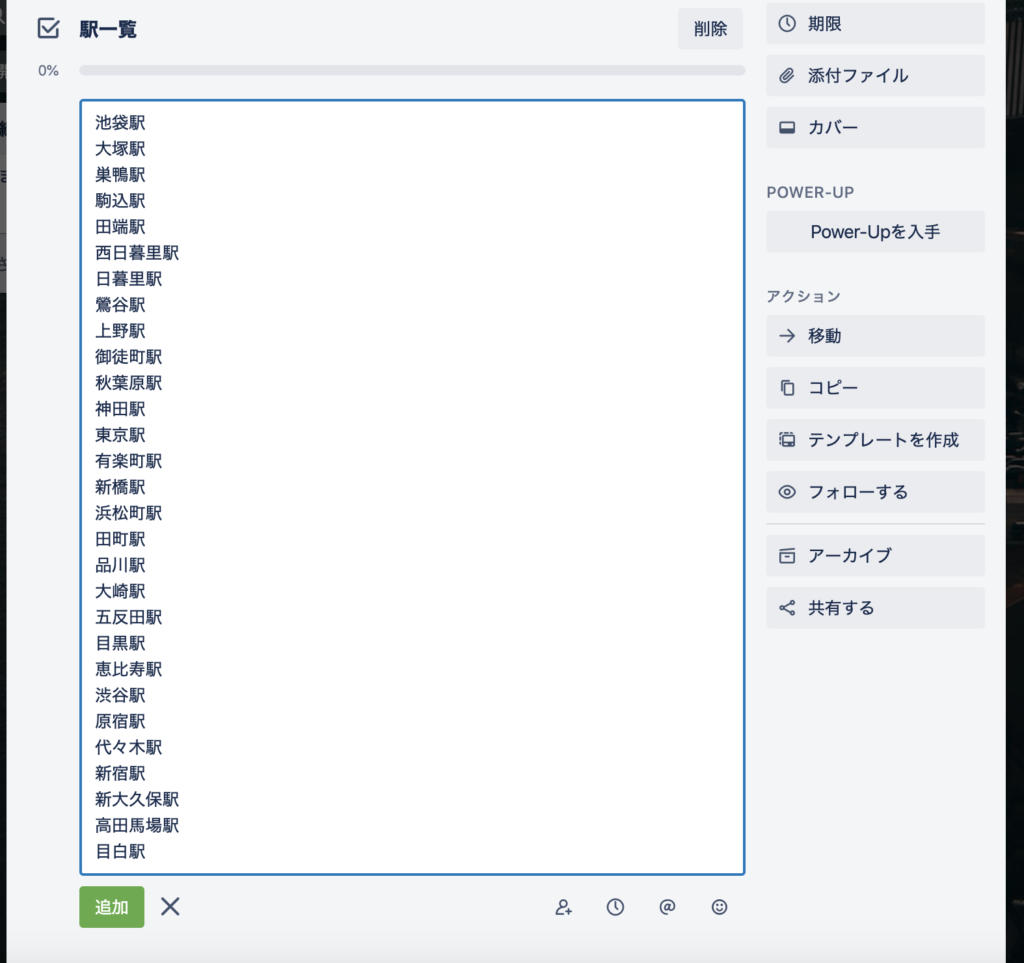Click the 五反田駅 line
This screenshot has height=963, width=1024.
coord(129,618)
